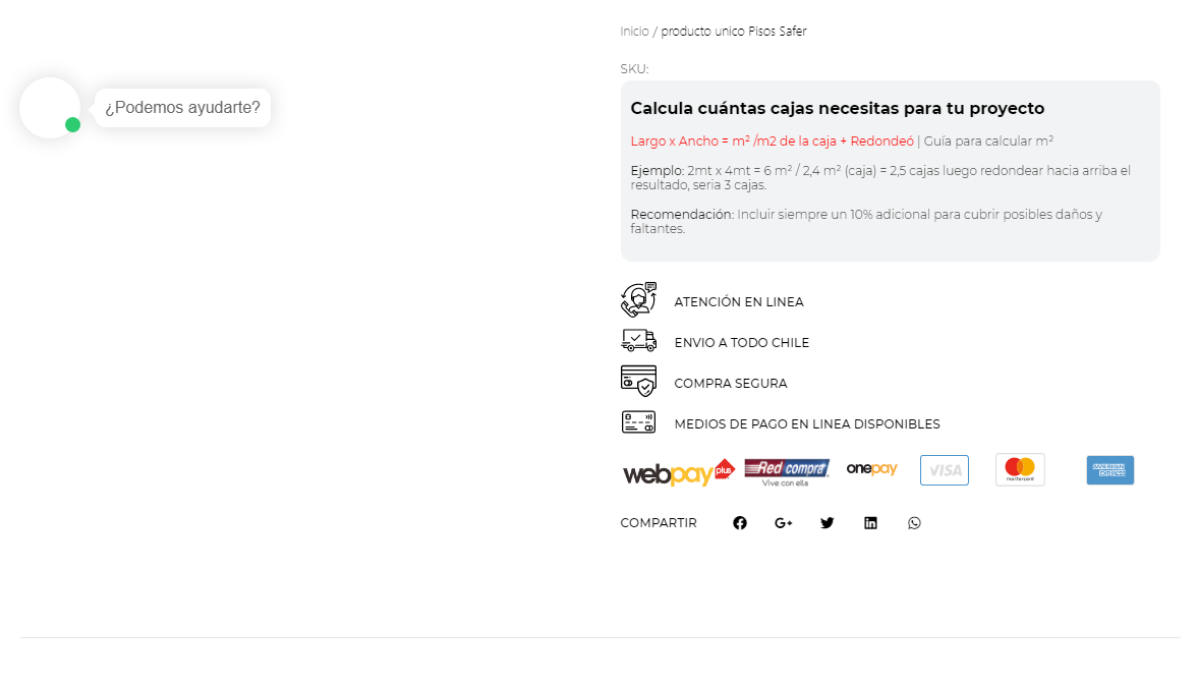The width and height of the screenshot is (1200, 698).
Task: Click the secure purchase shield icon
Action: pos(639,381)
